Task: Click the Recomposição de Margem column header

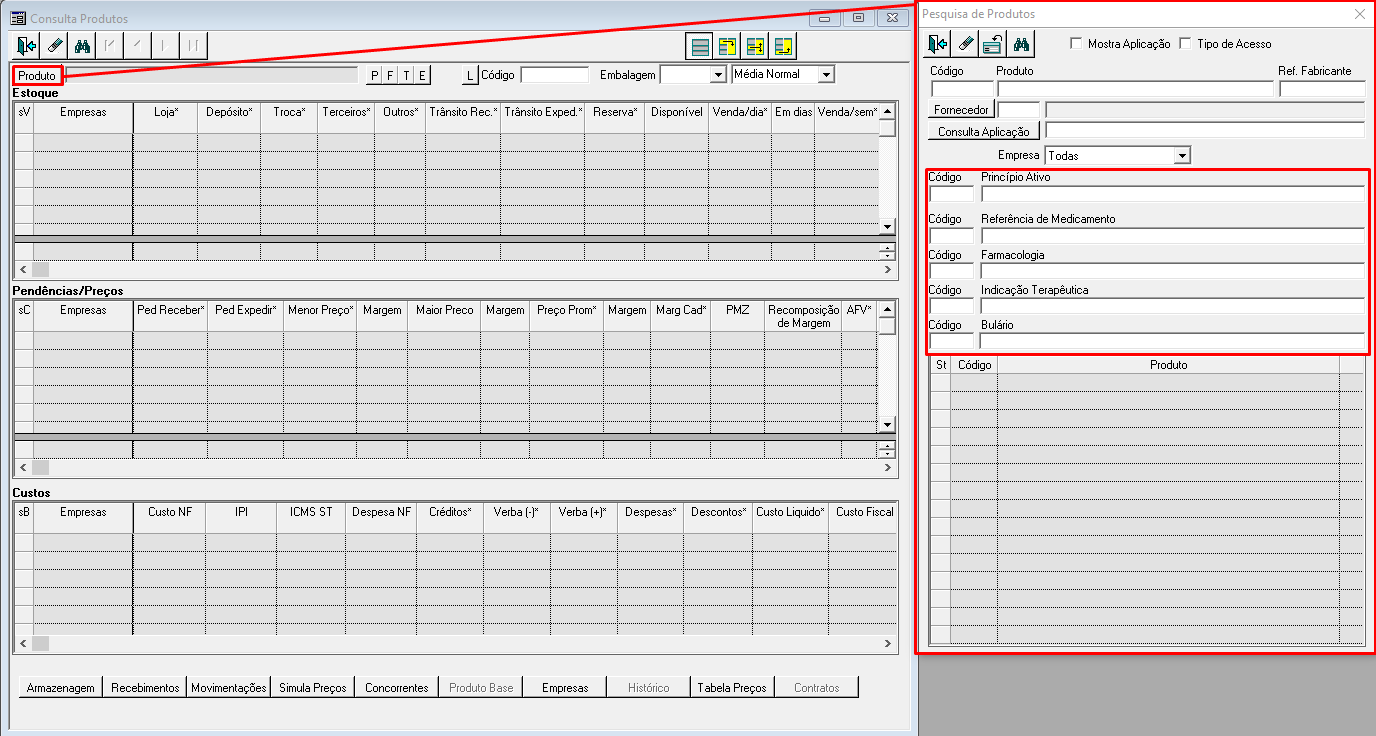Action: pyautogui.click(x=803, y=316)
